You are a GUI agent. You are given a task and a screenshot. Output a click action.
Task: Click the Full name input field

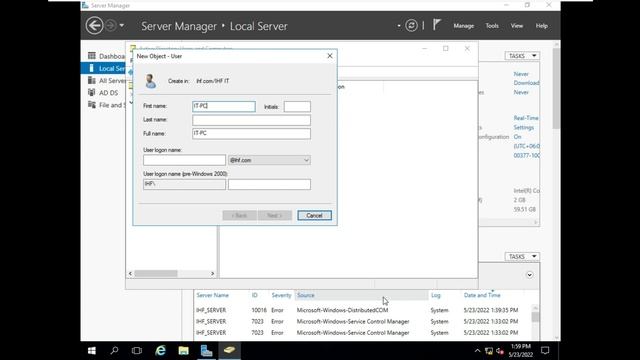[x=251, y=133]
